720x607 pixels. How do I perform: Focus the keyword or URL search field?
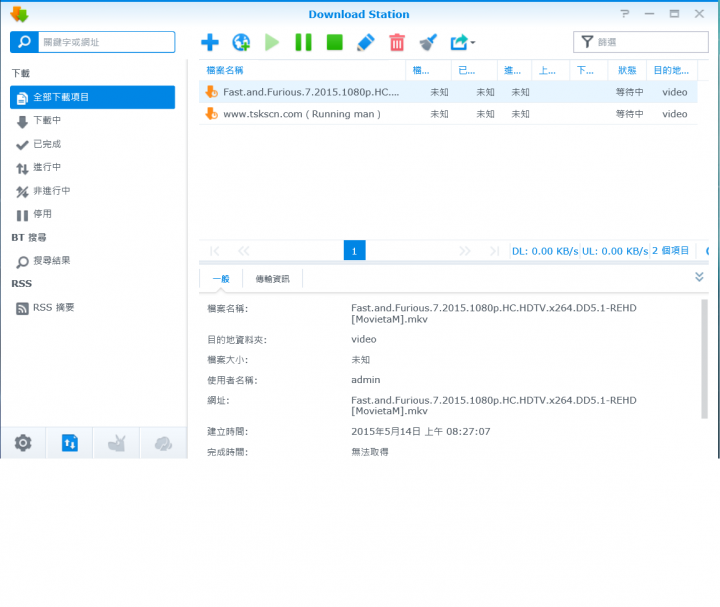107,42
